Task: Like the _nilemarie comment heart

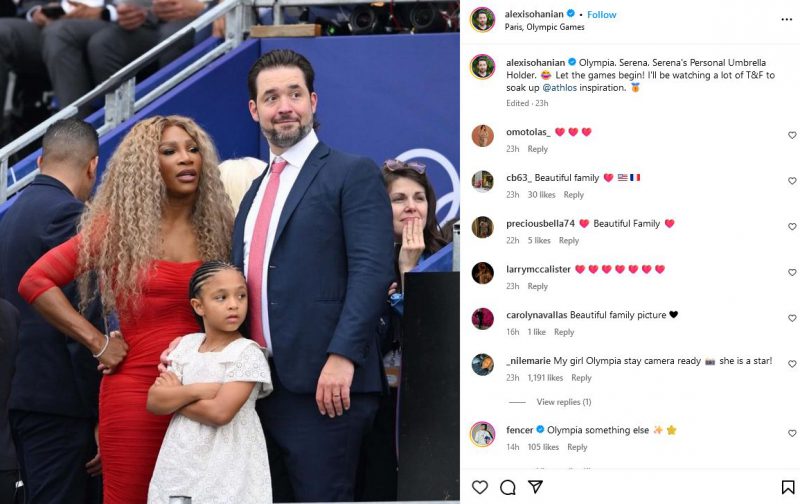Action: click(x=792, y=364)
